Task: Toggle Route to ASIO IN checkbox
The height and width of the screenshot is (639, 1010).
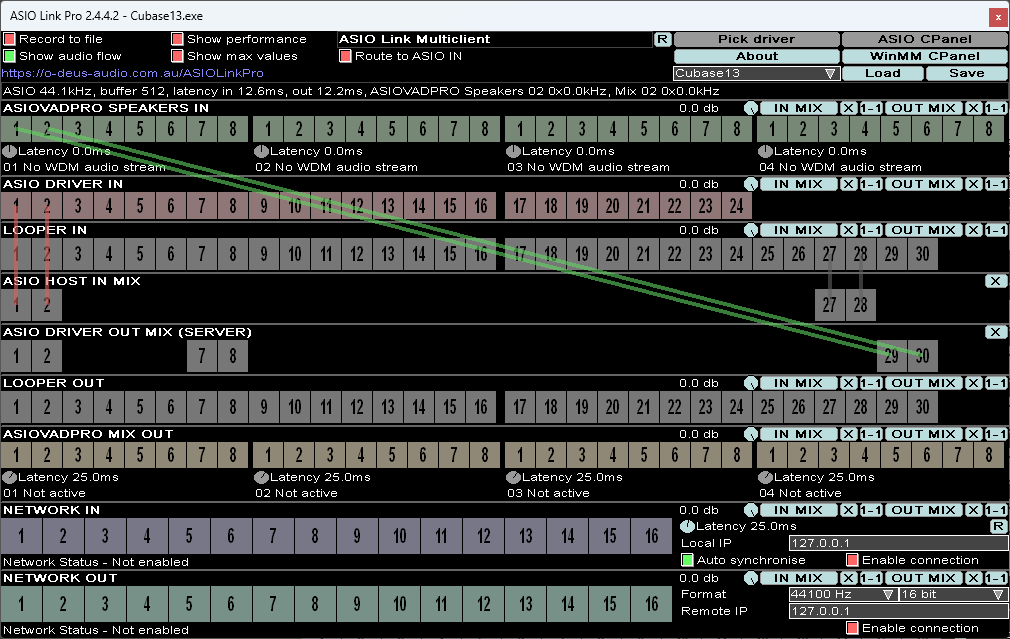Action: click(x=345, y=56)
